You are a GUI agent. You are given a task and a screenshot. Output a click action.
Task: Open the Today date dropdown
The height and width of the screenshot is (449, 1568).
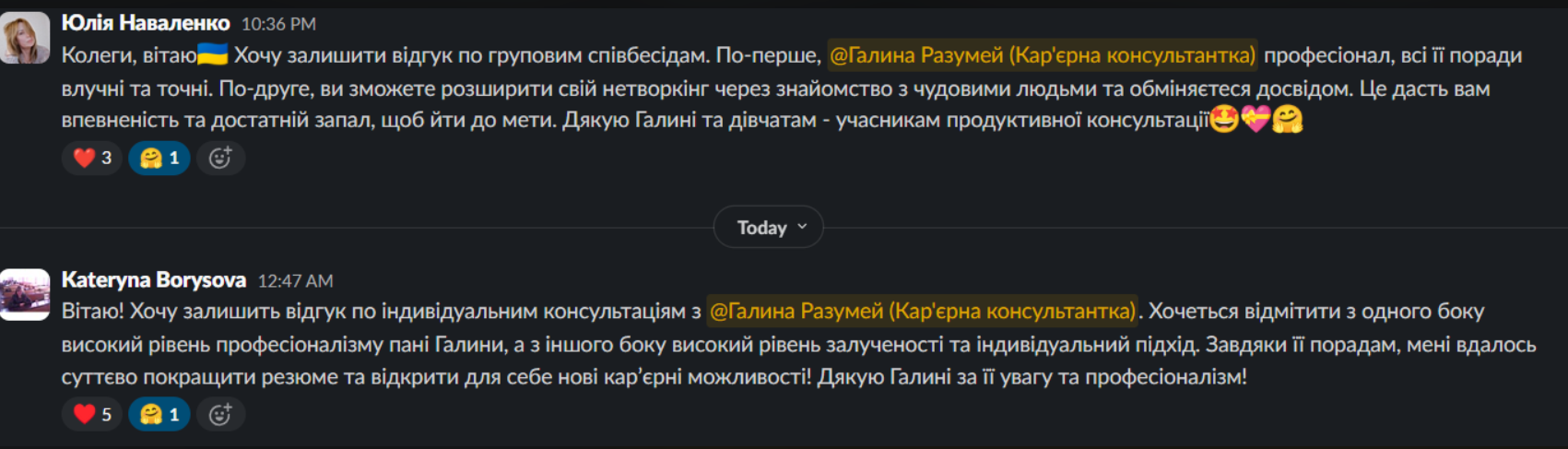[x=769, y=227]
